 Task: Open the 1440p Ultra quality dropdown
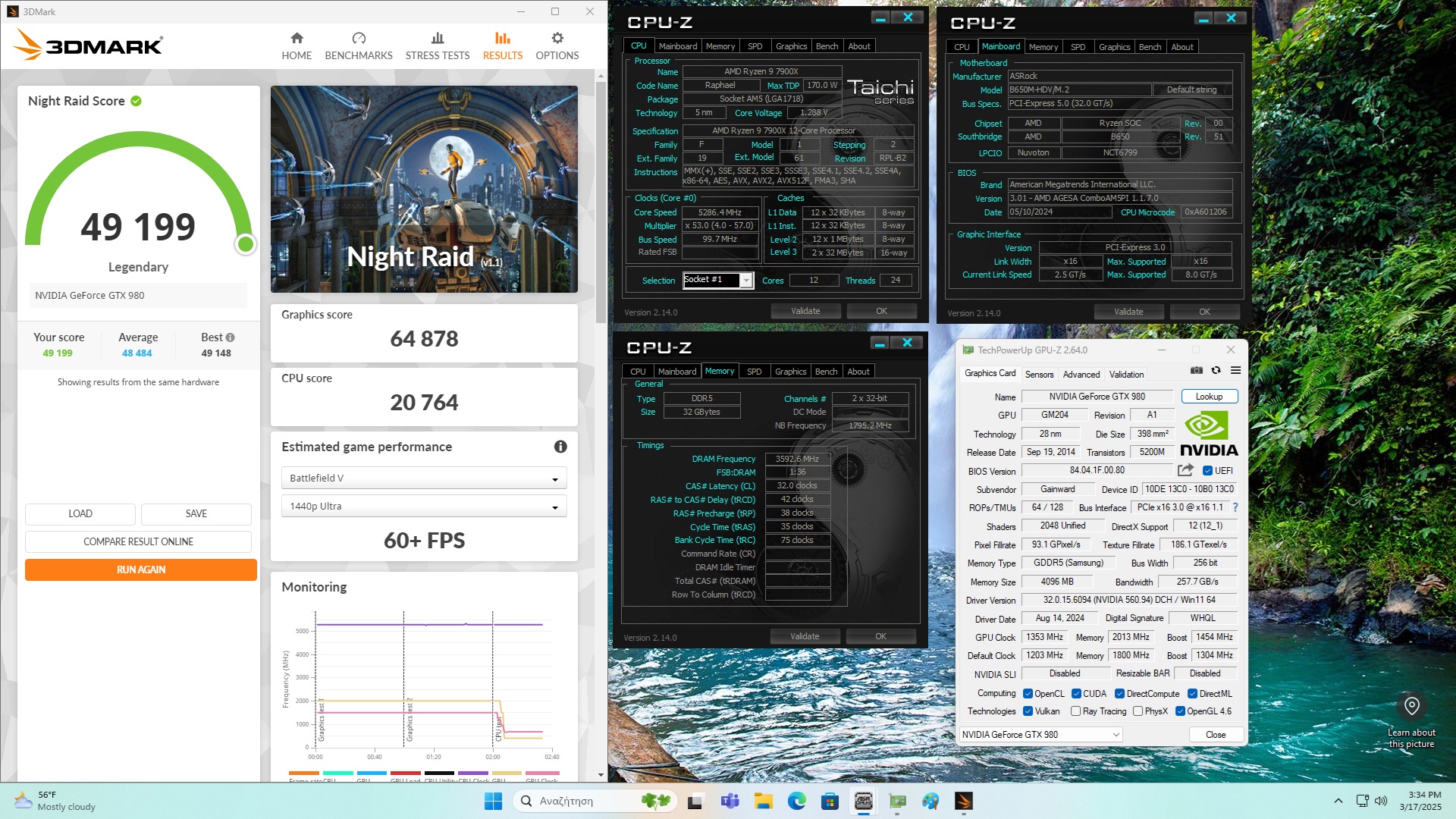pos(424,507)
